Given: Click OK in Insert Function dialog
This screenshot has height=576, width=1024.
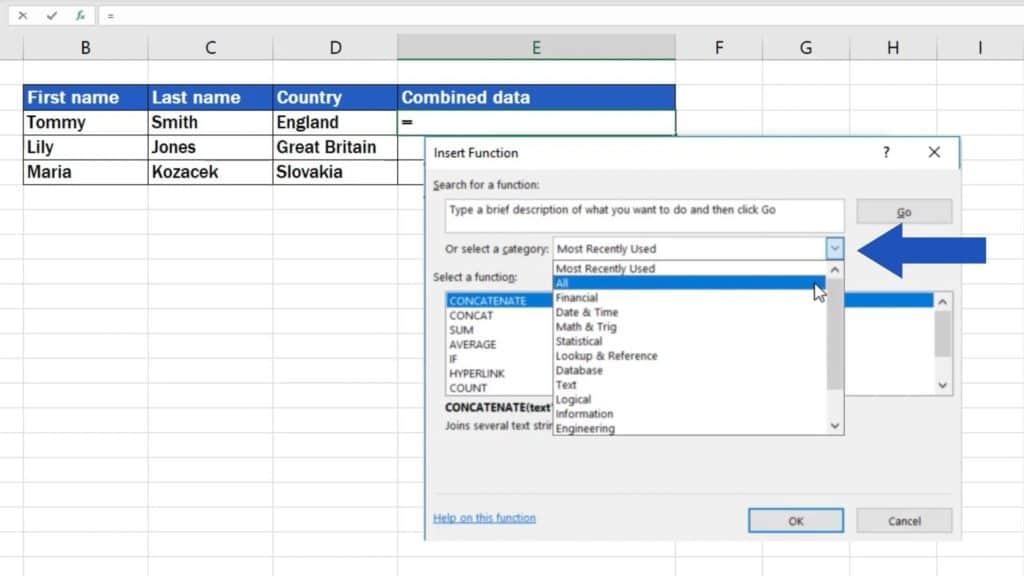Looking at the screenshot, I should click(795, 520).
